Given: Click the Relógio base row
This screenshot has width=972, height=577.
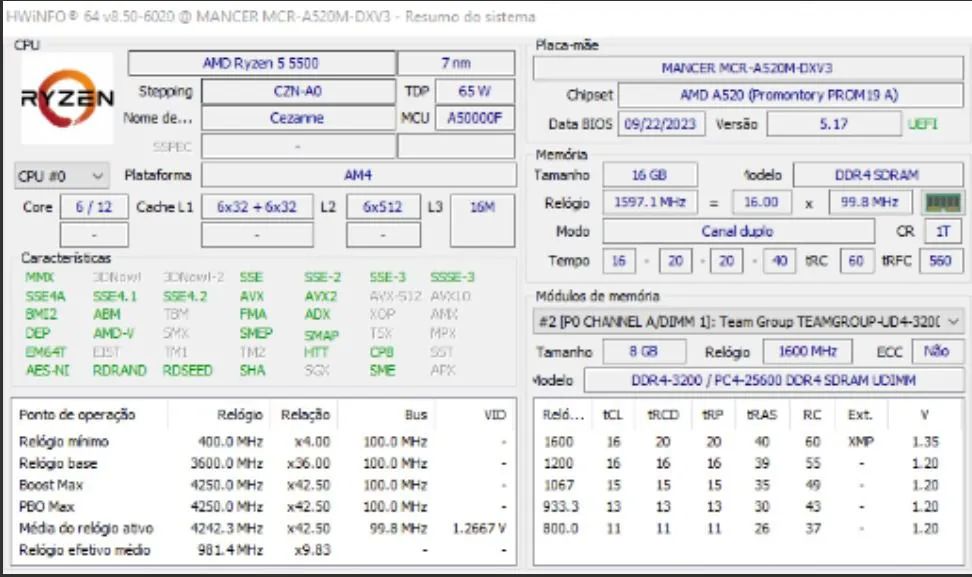Looking at the screenshot, I should 263,464.
